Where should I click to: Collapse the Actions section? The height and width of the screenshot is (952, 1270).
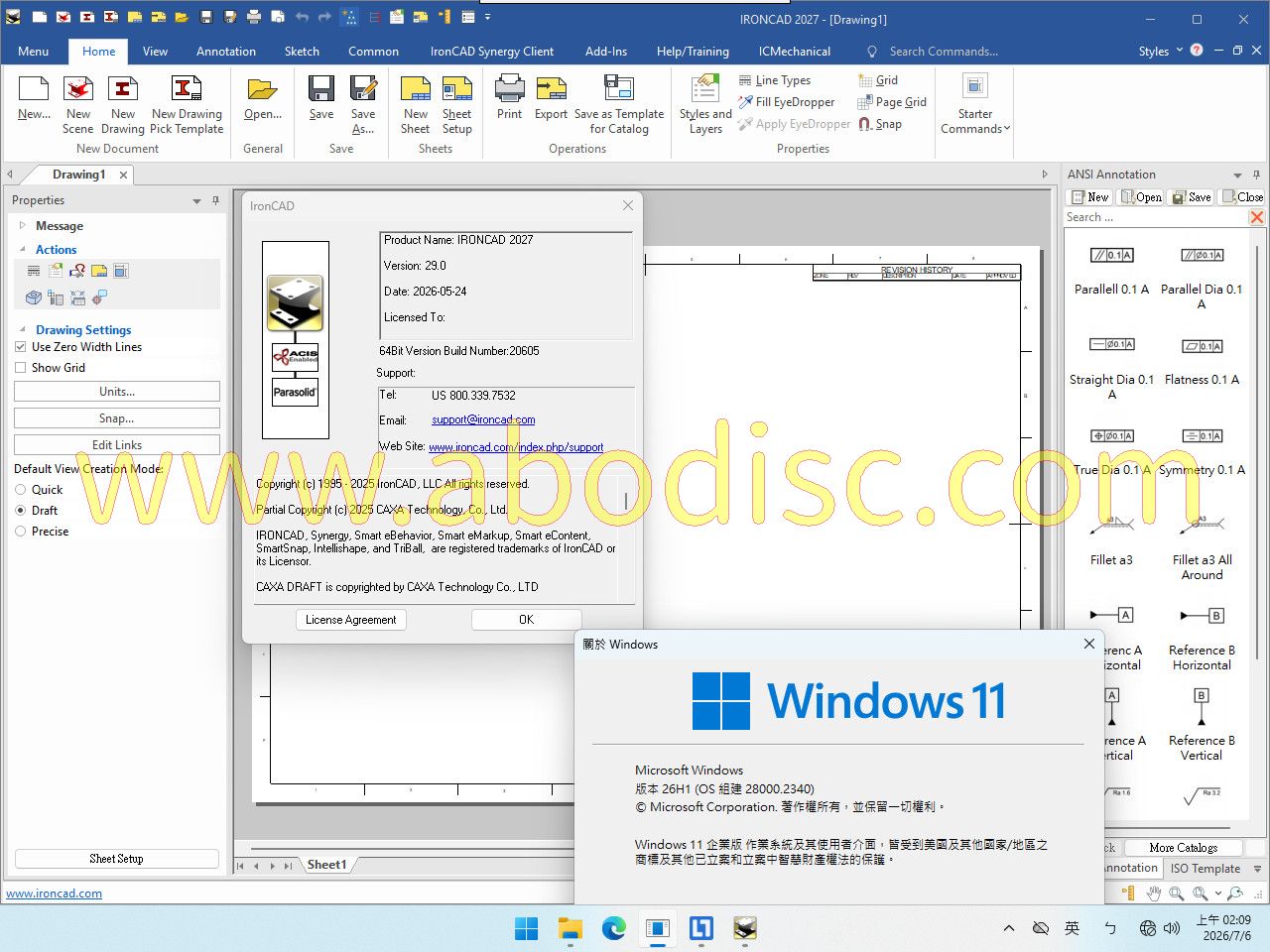tap(23, 249)
